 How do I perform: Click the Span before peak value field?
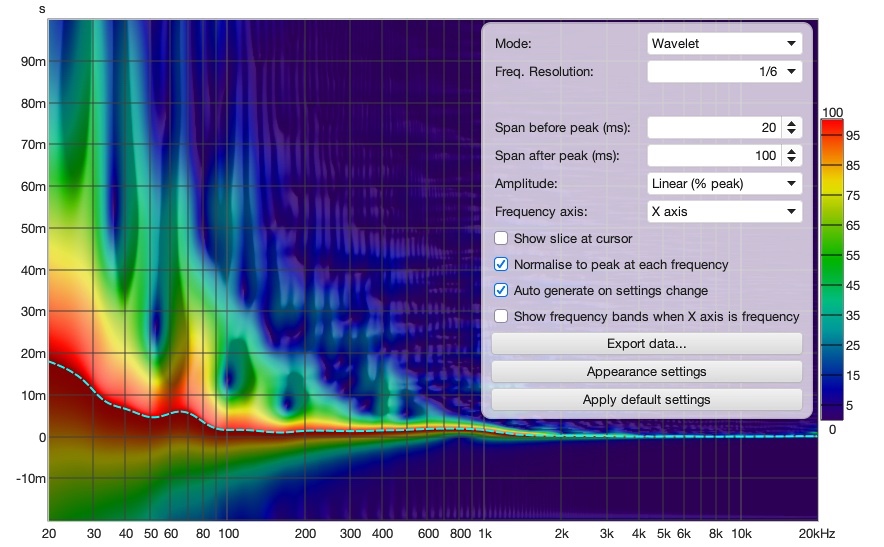(x=714, y=127)
